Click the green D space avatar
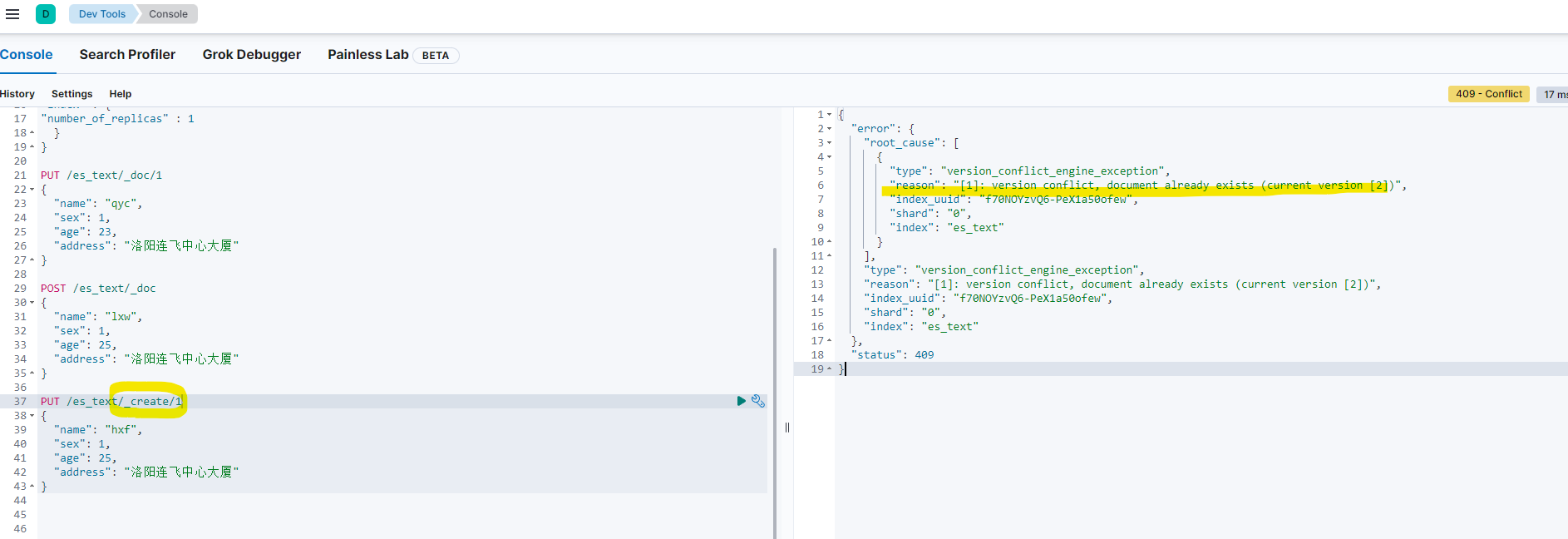Viewport: 1568px width, 539px height. 46,14
